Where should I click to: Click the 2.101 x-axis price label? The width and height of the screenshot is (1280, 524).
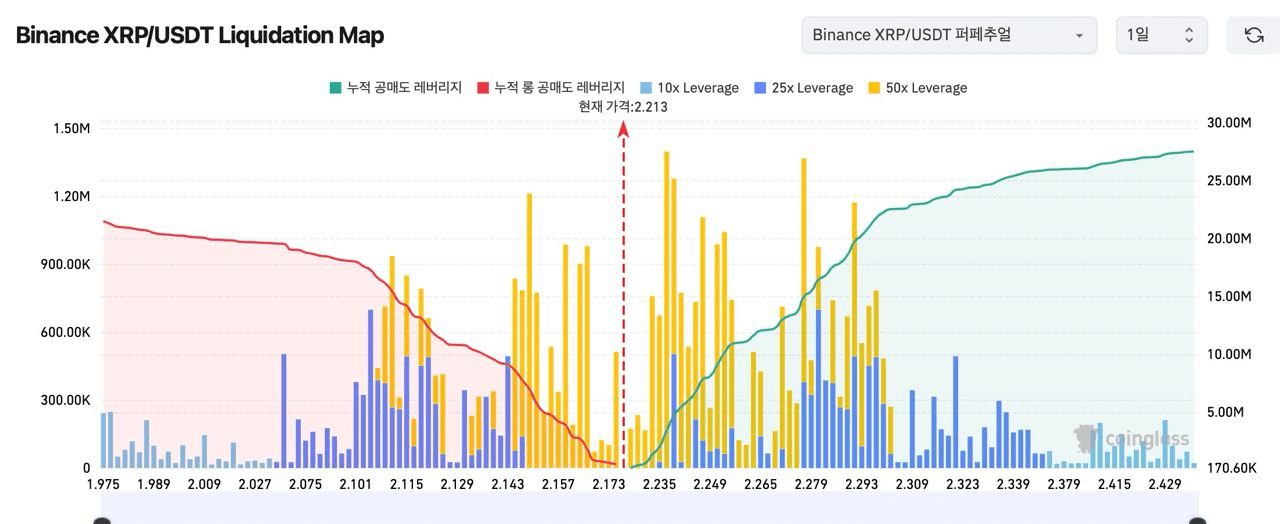click(355, 484)
